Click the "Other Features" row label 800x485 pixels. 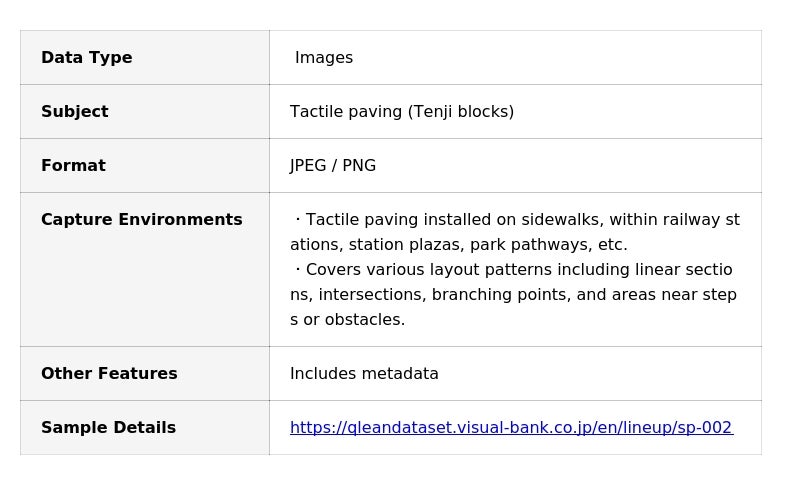click(x=109, y=374)
